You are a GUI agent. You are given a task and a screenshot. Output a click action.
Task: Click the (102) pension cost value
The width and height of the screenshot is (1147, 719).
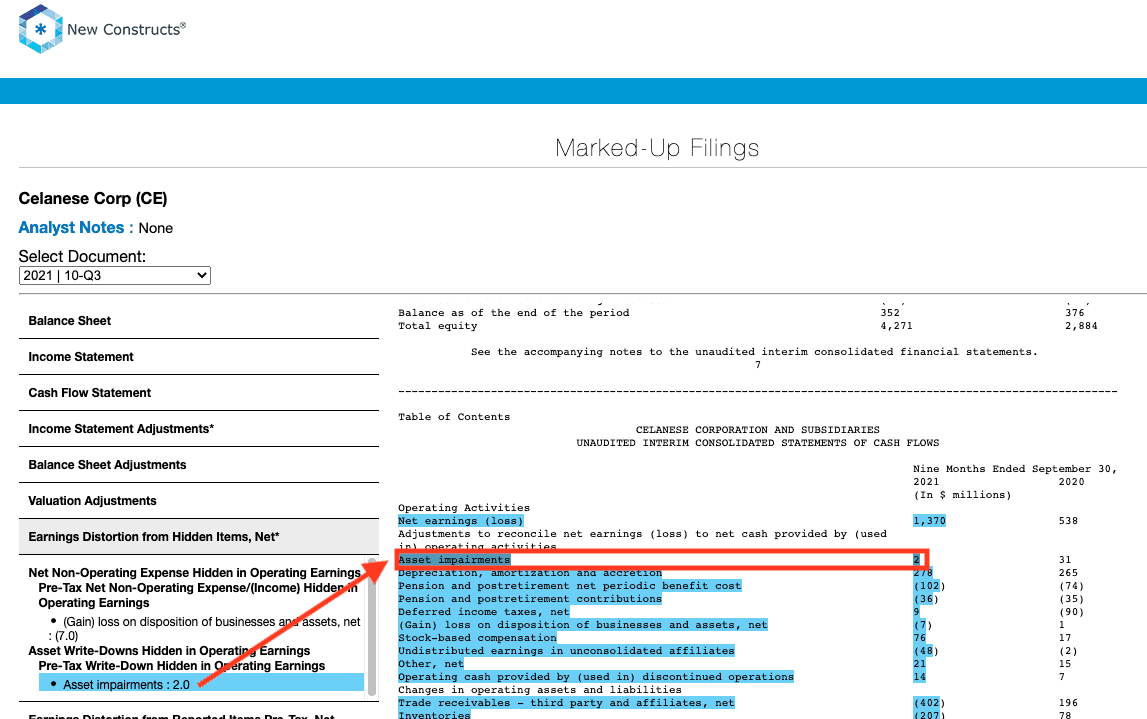tap(929, 586)
